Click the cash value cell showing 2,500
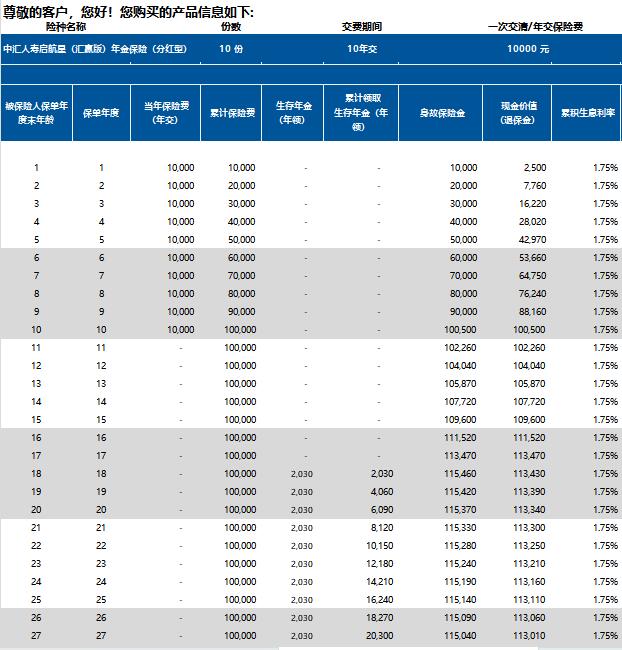The height and width of the screenshot is (650, 622). pos(534,168)
